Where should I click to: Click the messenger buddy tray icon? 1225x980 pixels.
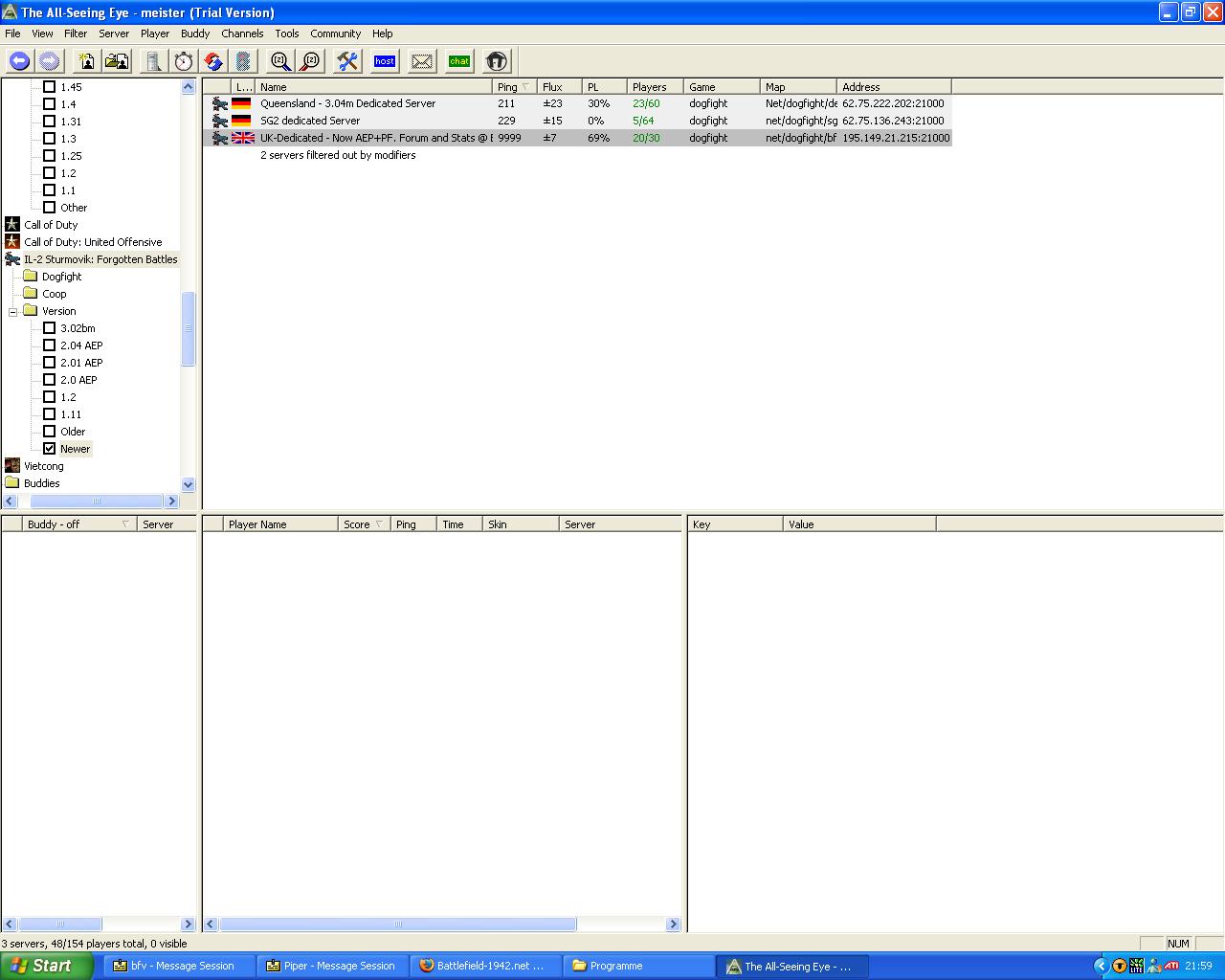click(1153, 966)
